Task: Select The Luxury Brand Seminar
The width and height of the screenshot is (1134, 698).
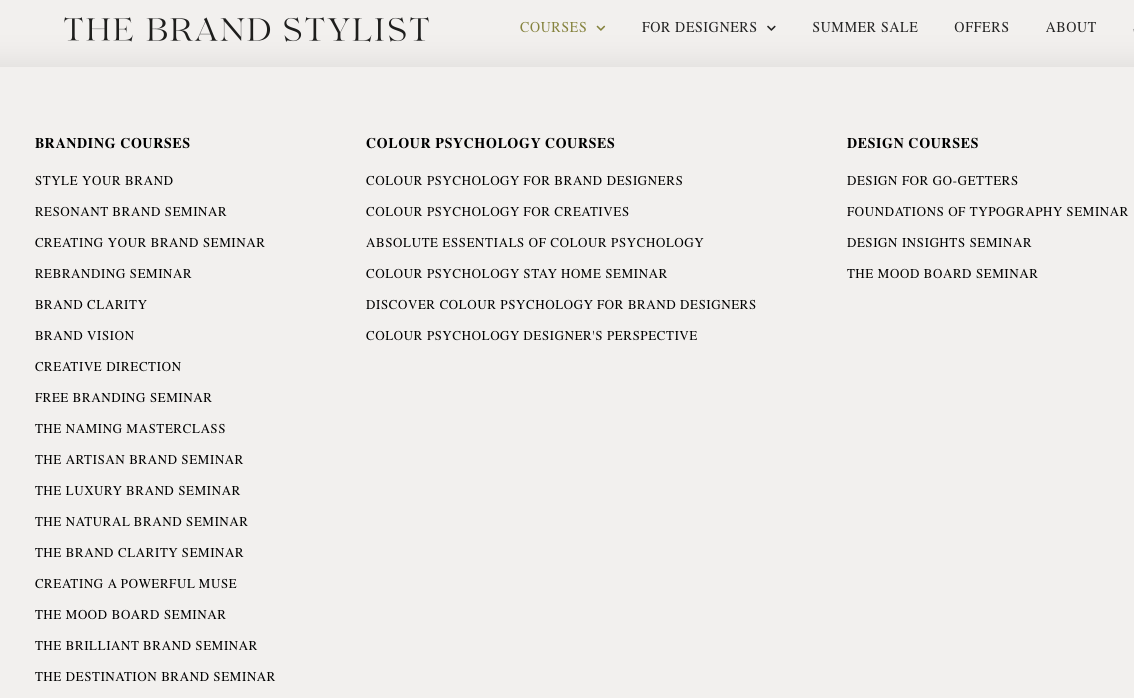Action: coord(138,491)
